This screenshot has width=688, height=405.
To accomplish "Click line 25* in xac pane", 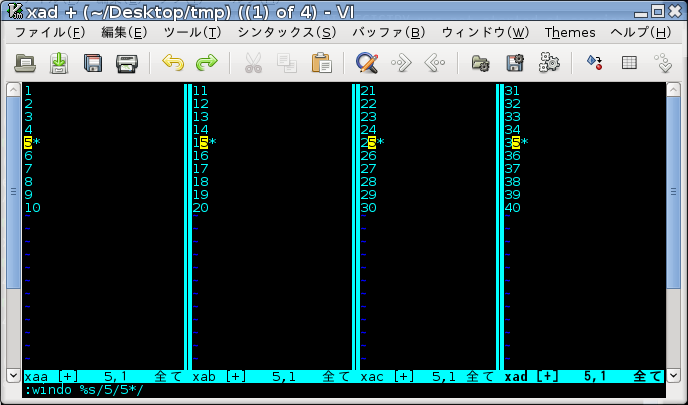I will pos(373,143).
